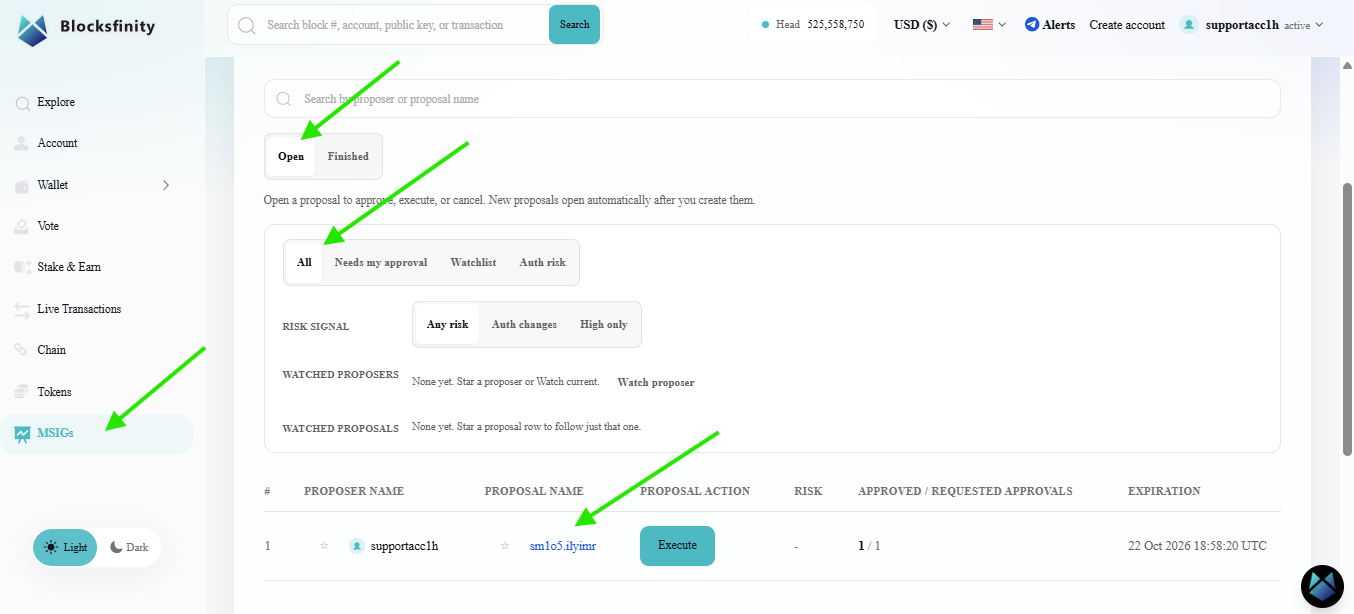The image size is (1354, 614).
Task: Select the Auth risk tab
Action: click(542, 263)
